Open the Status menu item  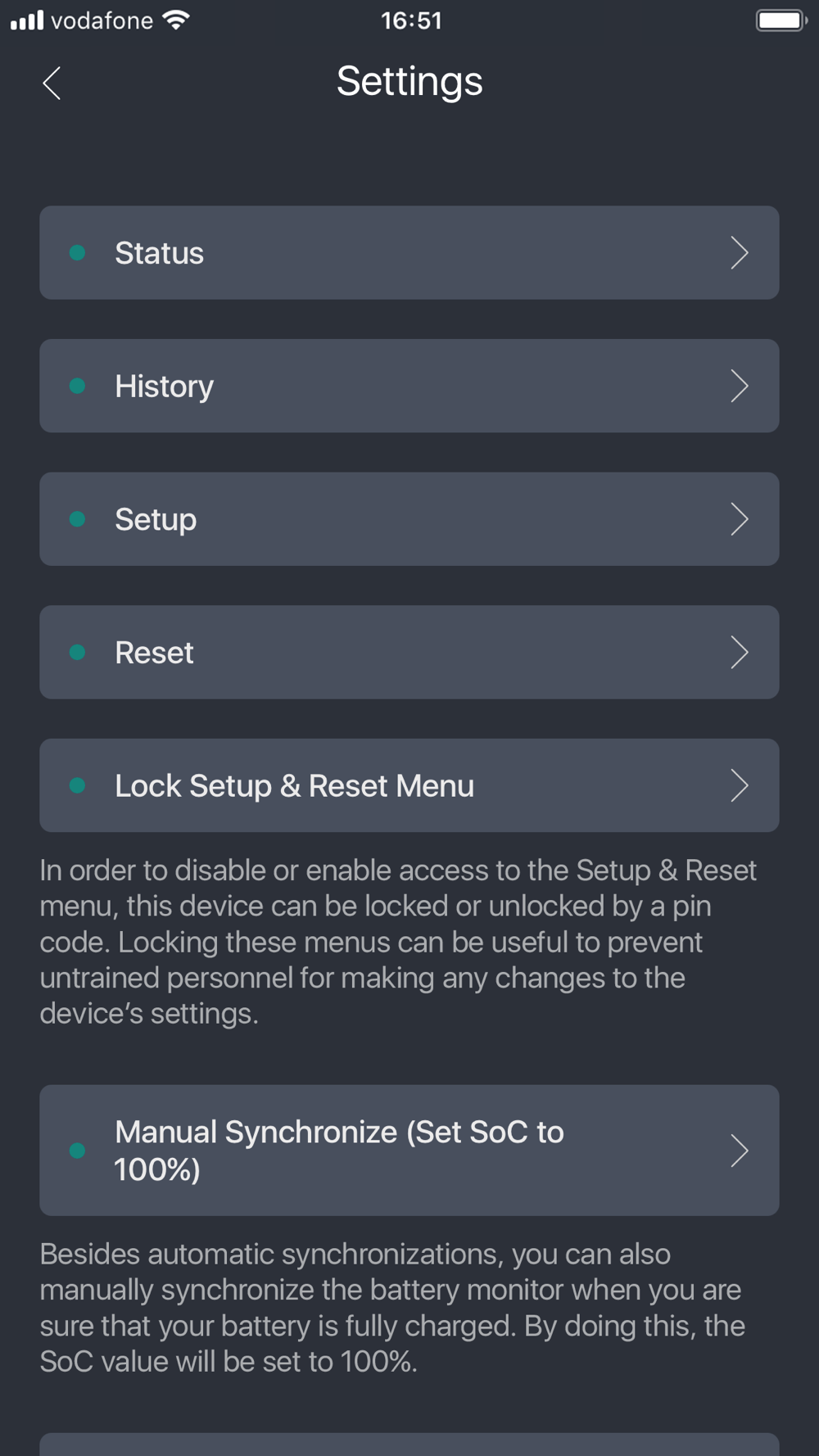409,253
